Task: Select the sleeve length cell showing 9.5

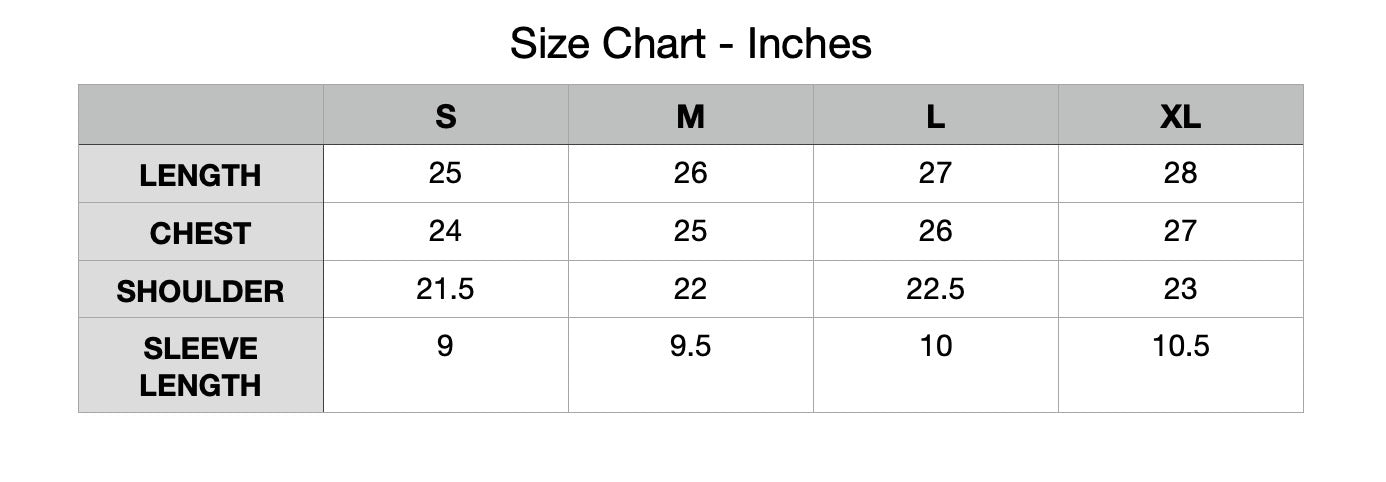Action: click(x=690, y=346)
